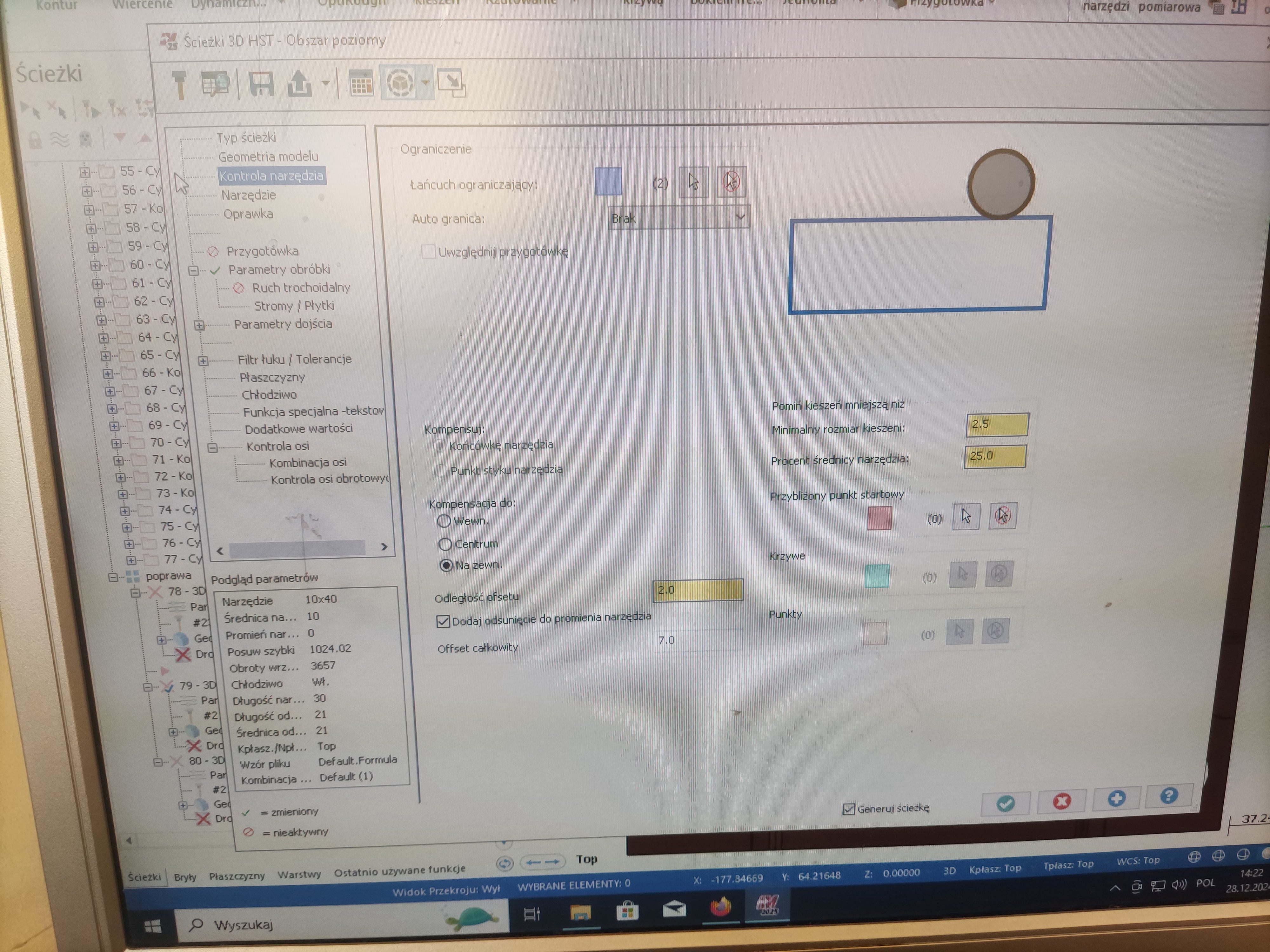Expand the Parametry dojścia tree node
Viewport: 1270px width, 952px height.
point(199,325)
